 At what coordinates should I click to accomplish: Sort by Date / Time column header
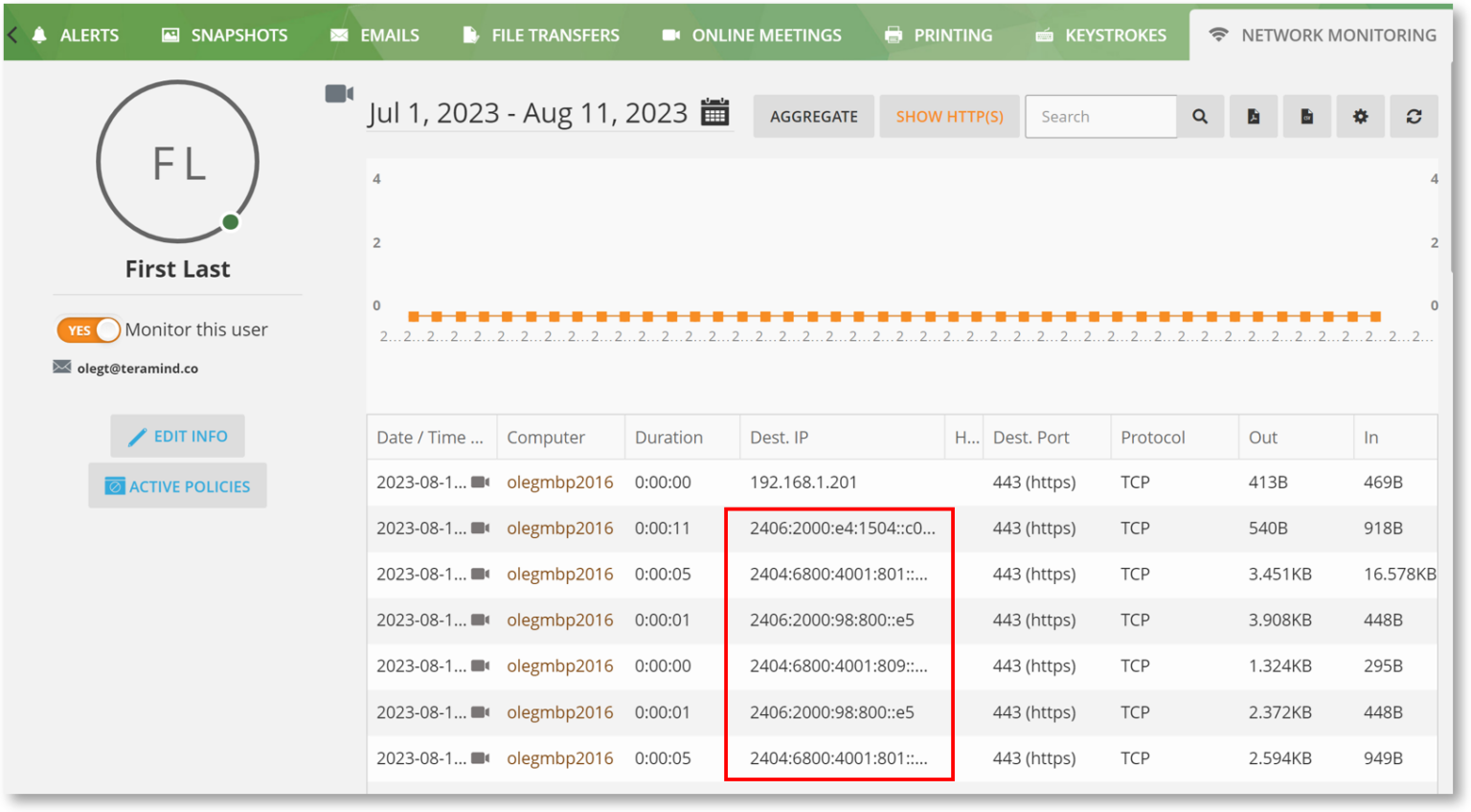pyautogui.click(x=430, y=438)
